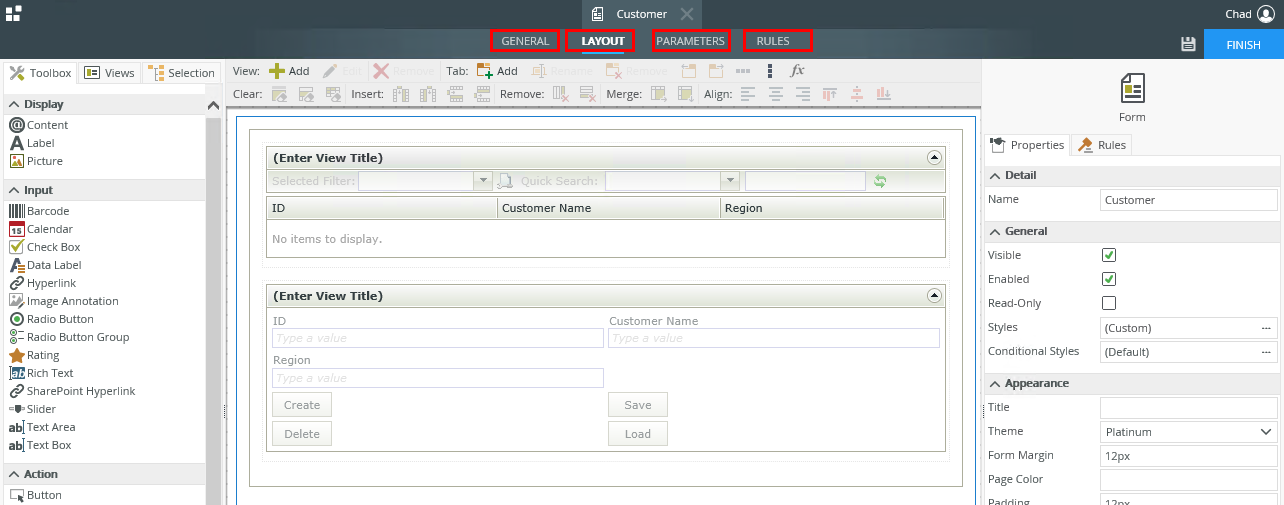The width and height of the screenshot is (1284, 505).
Task: Check the Read-Only checkbox
Action: 1108,303
